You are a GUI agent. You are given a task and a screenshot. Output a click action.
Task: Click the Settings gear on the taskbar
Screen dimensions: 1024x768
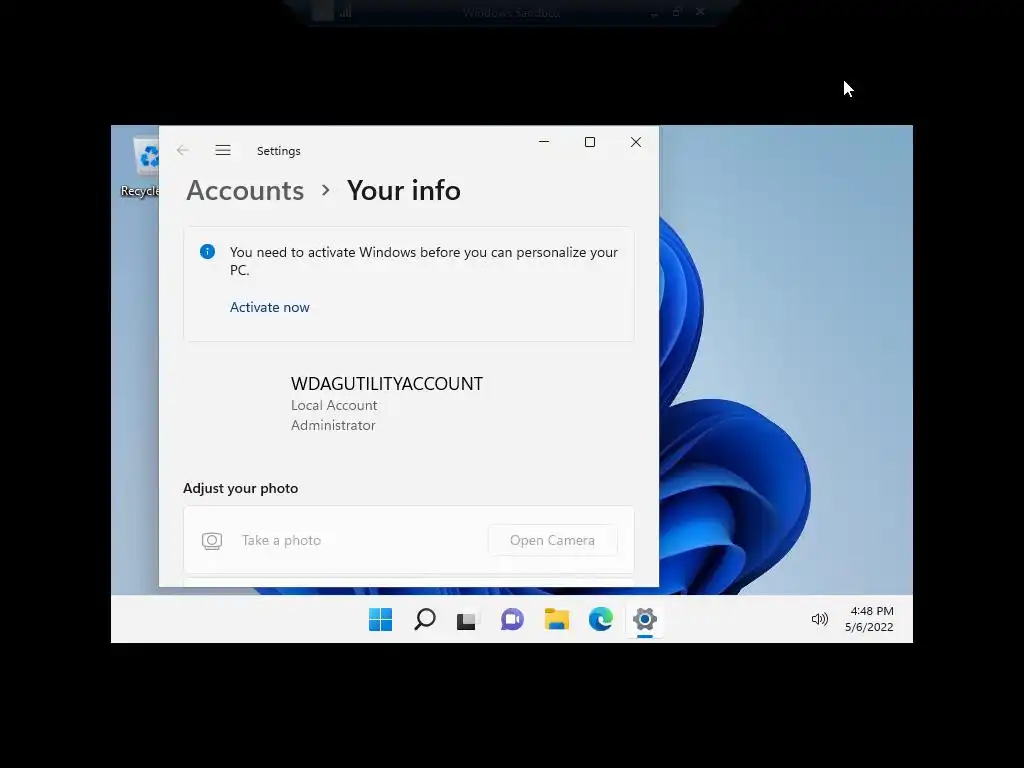pos(645,619)
